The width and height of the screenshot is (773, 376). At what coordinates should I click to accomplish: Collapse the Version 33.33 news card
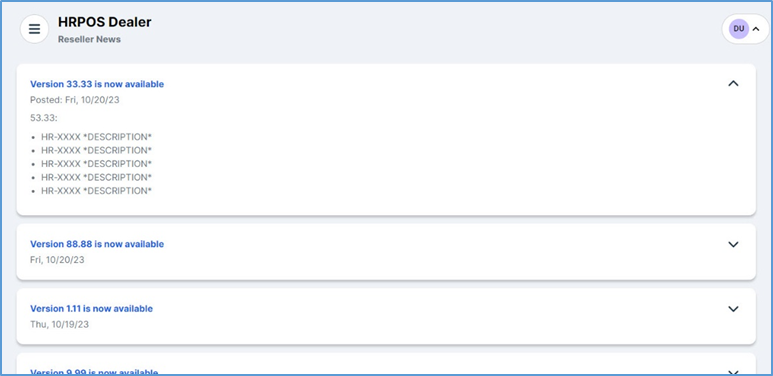[x=734, y=84]
